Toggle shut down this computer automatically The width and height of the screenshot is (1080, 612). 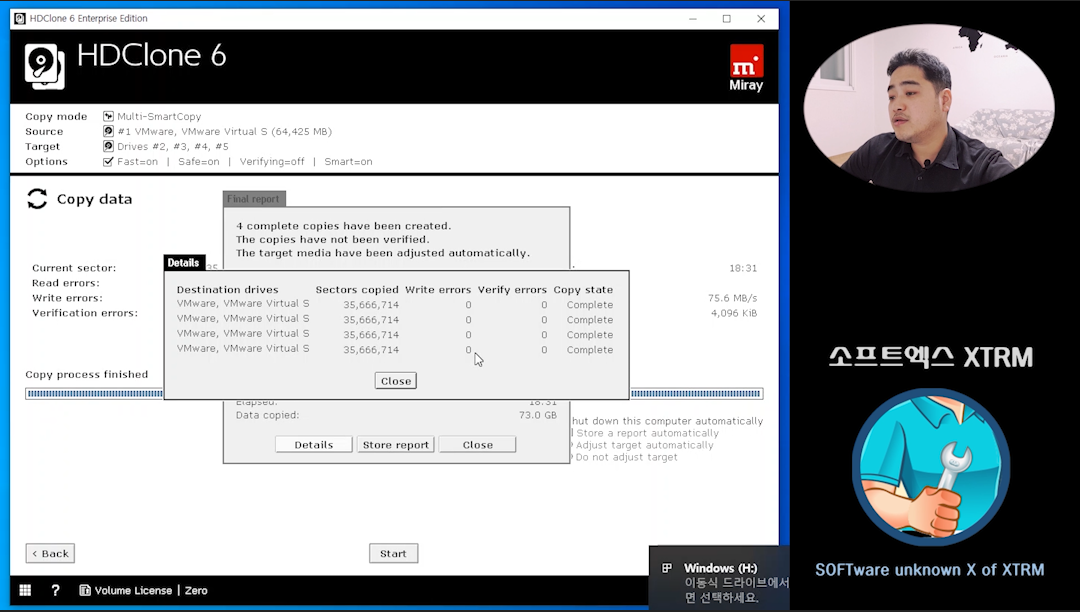pyautogui.click(x=667, y=421)
